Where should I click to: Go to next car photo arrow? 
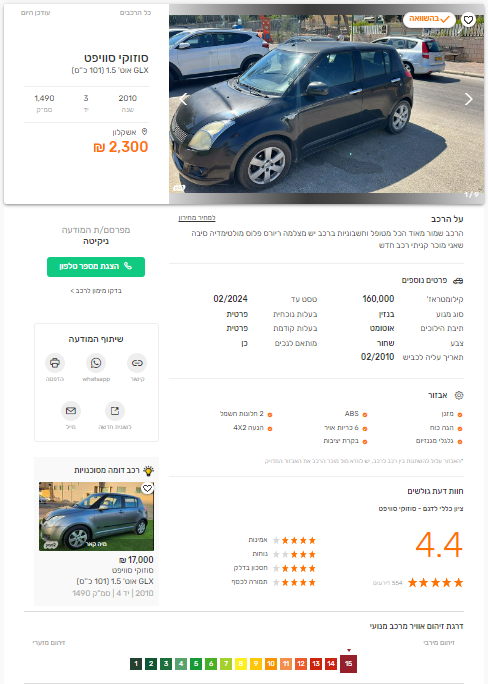(x=468, y=99)
